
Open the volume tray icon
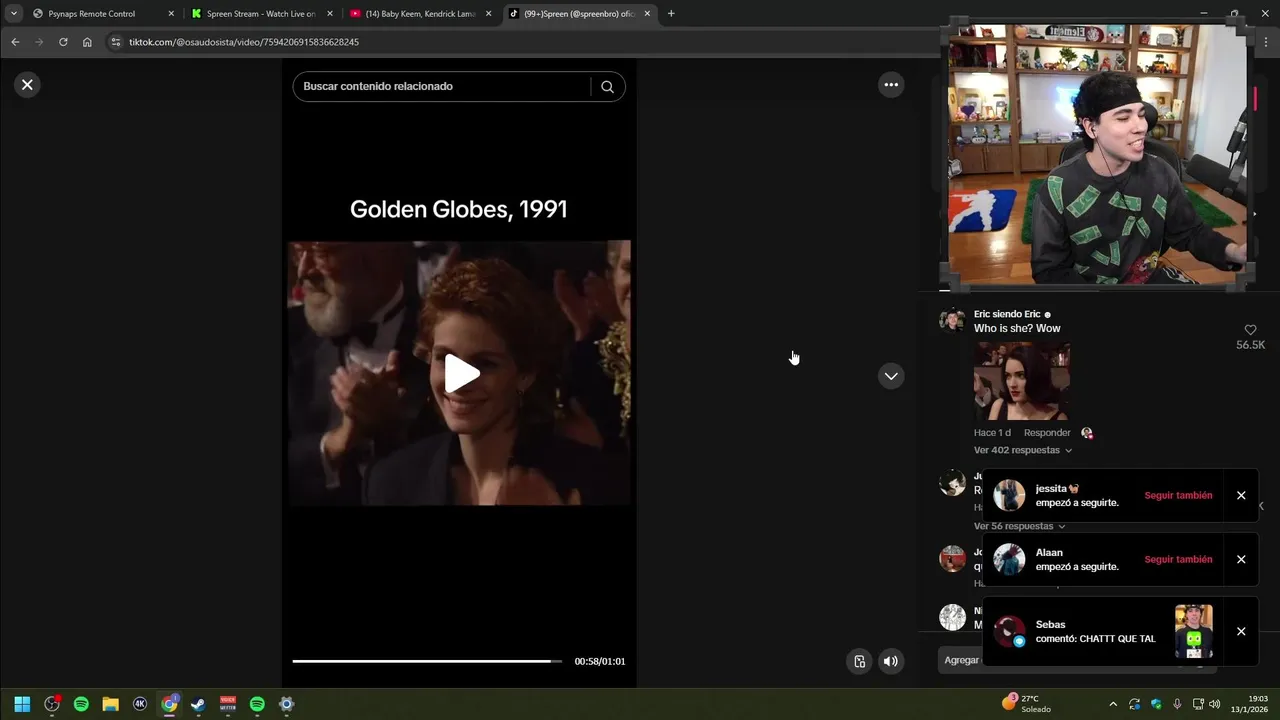pos(1215,704)
